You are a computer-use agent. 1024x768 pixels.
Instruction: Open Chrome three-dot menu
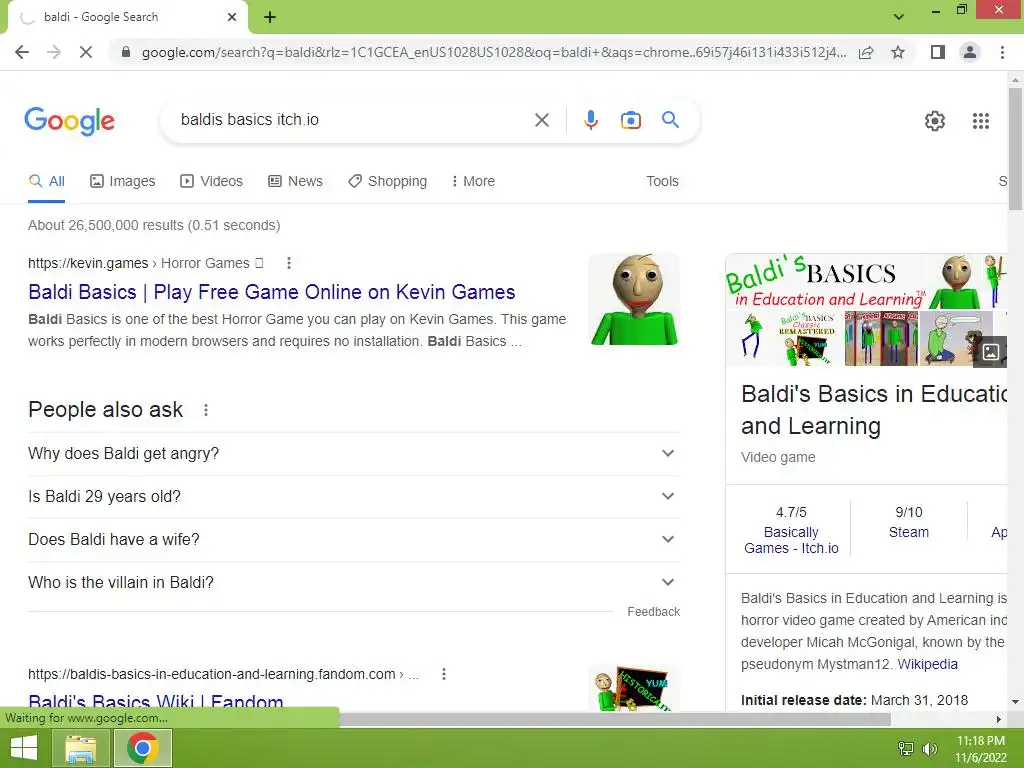point(1002,52)
